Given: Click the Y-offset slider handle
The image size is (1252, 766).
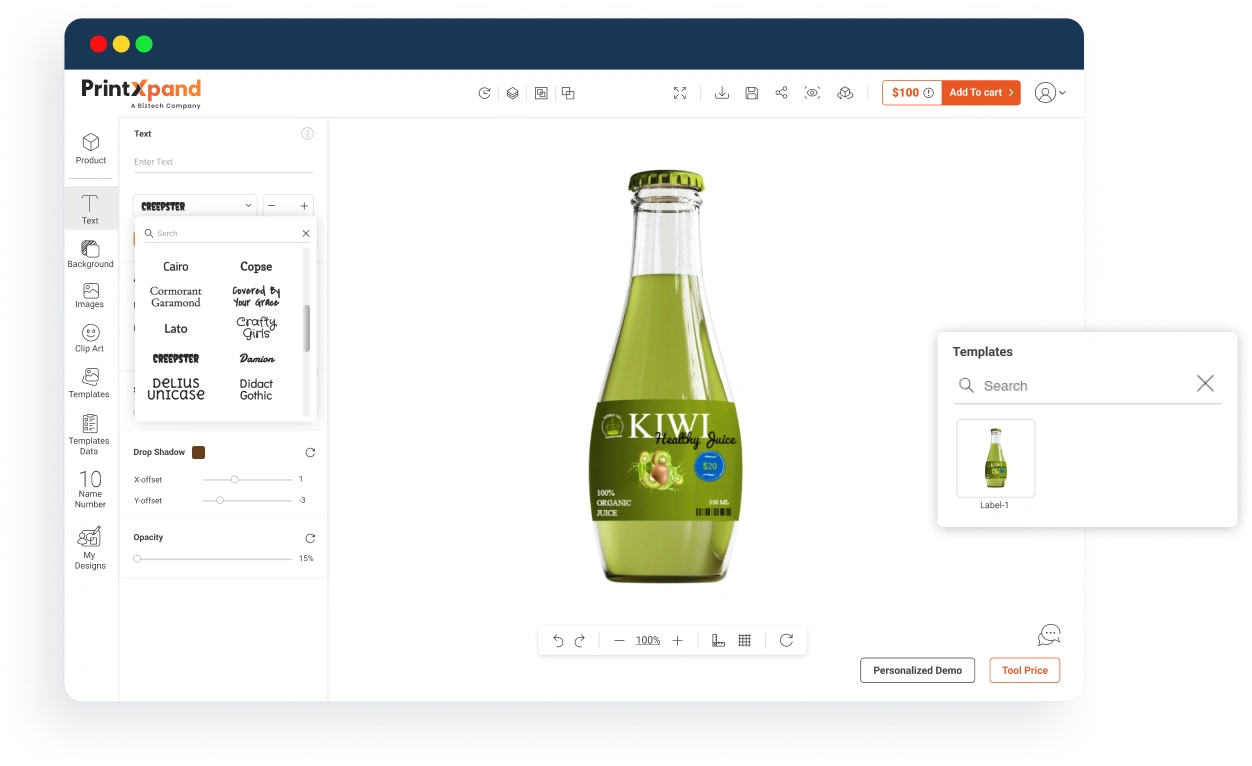Looking at the screenshot, I should coord(220,500).
